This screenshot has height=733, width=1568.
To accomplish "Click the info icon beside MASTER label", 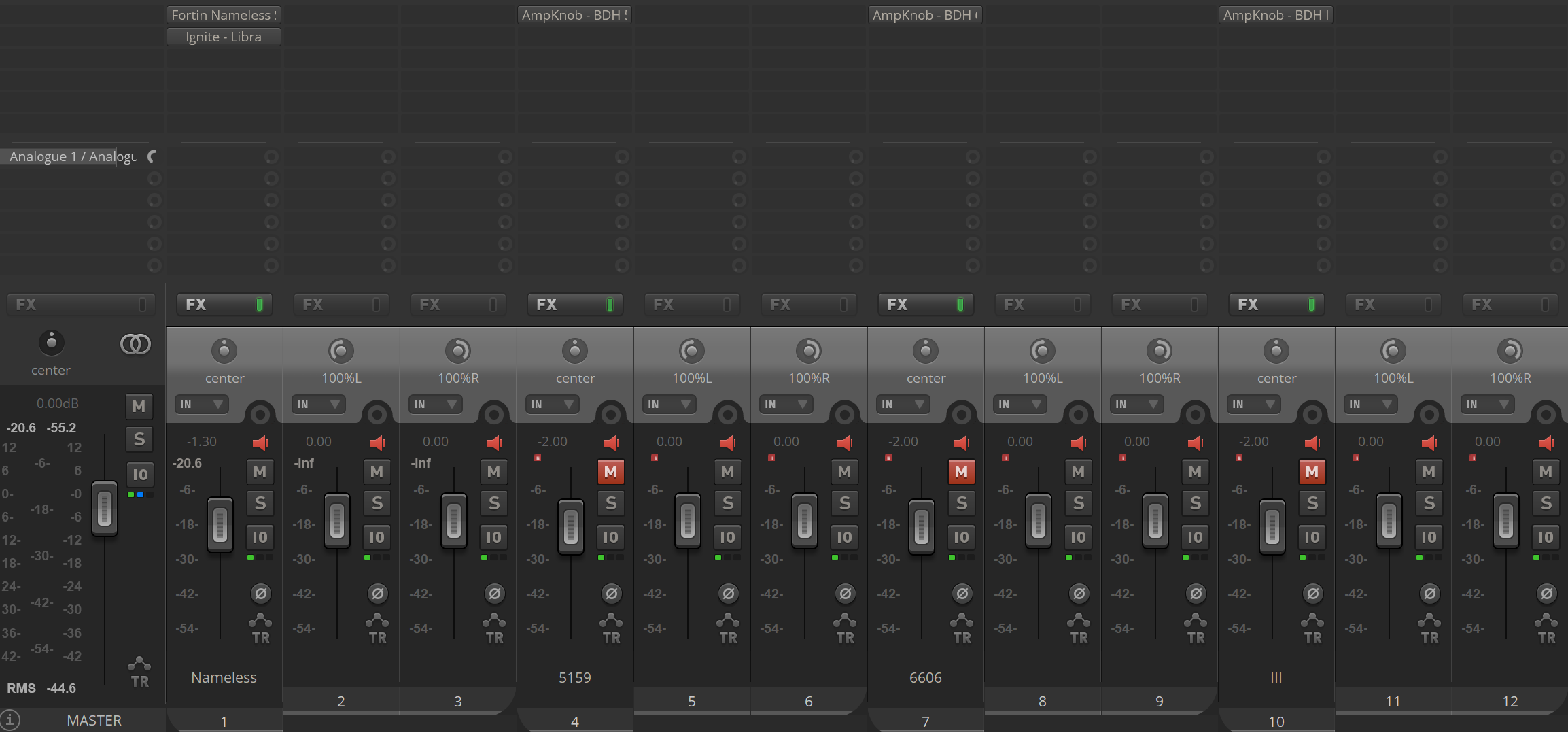I will (x=10, y=719).
